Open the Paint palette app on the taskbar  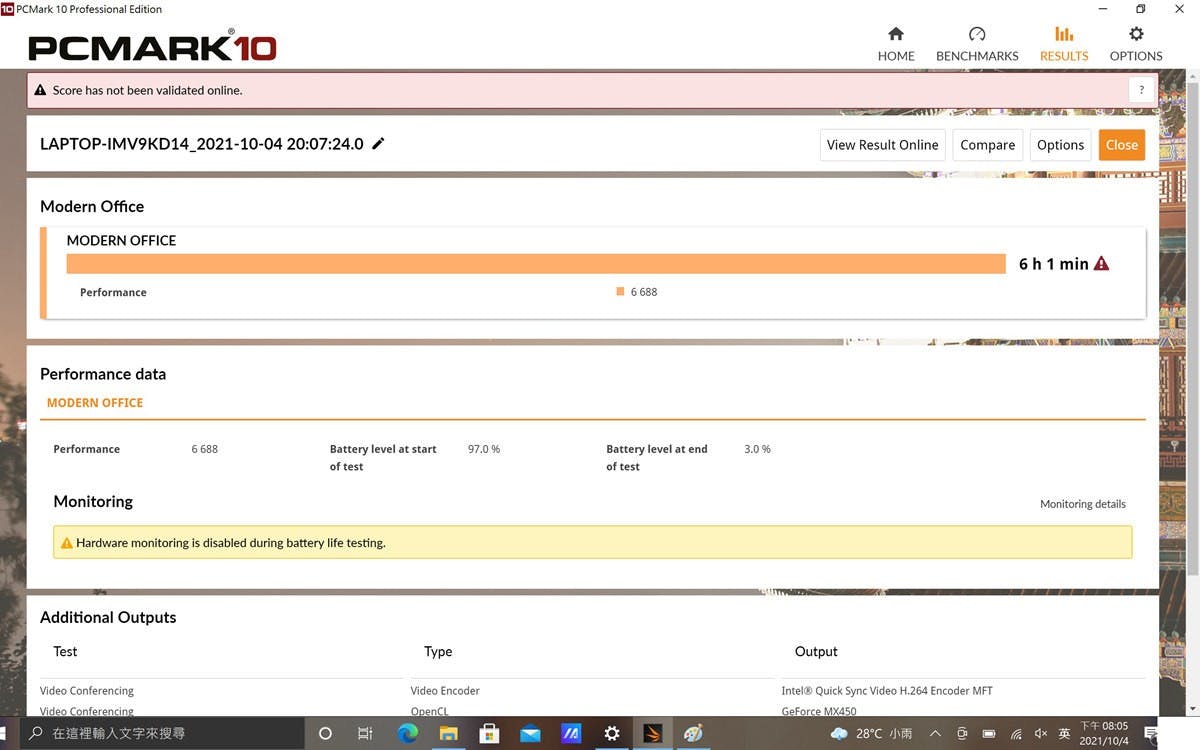[693, 733]
